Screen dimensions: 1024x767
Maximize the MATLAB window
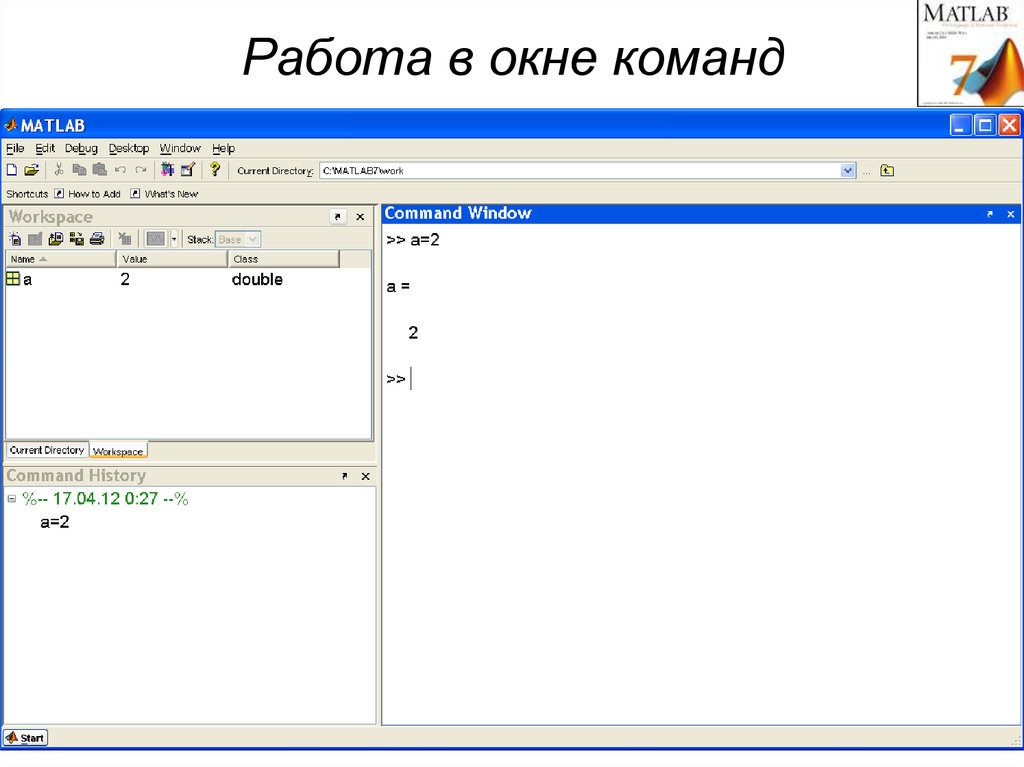pyautogui.click(x=984, y=125)
